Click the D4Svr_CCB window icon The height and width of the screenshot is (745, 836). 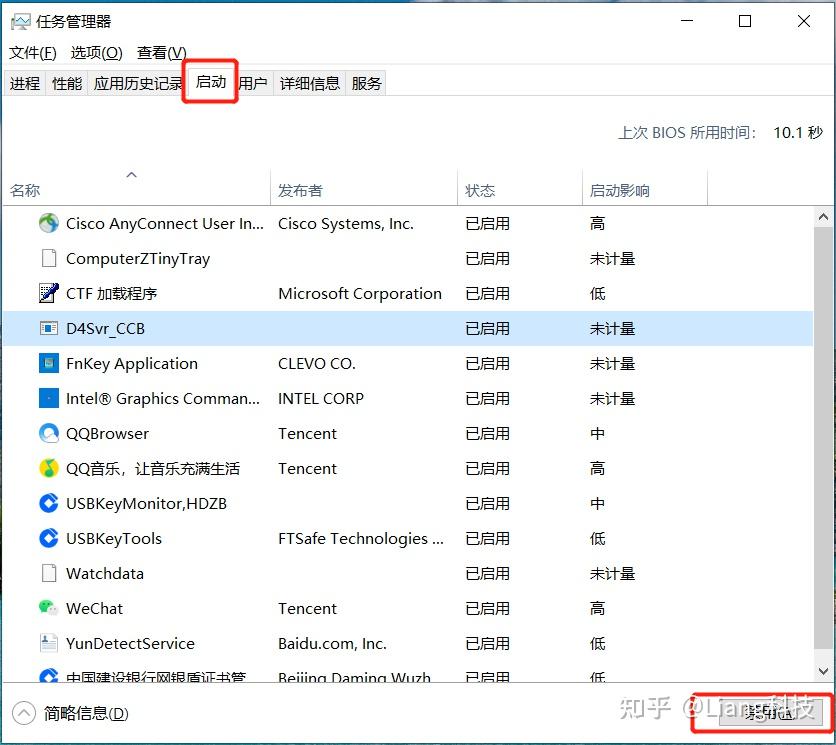pos(49,329)
